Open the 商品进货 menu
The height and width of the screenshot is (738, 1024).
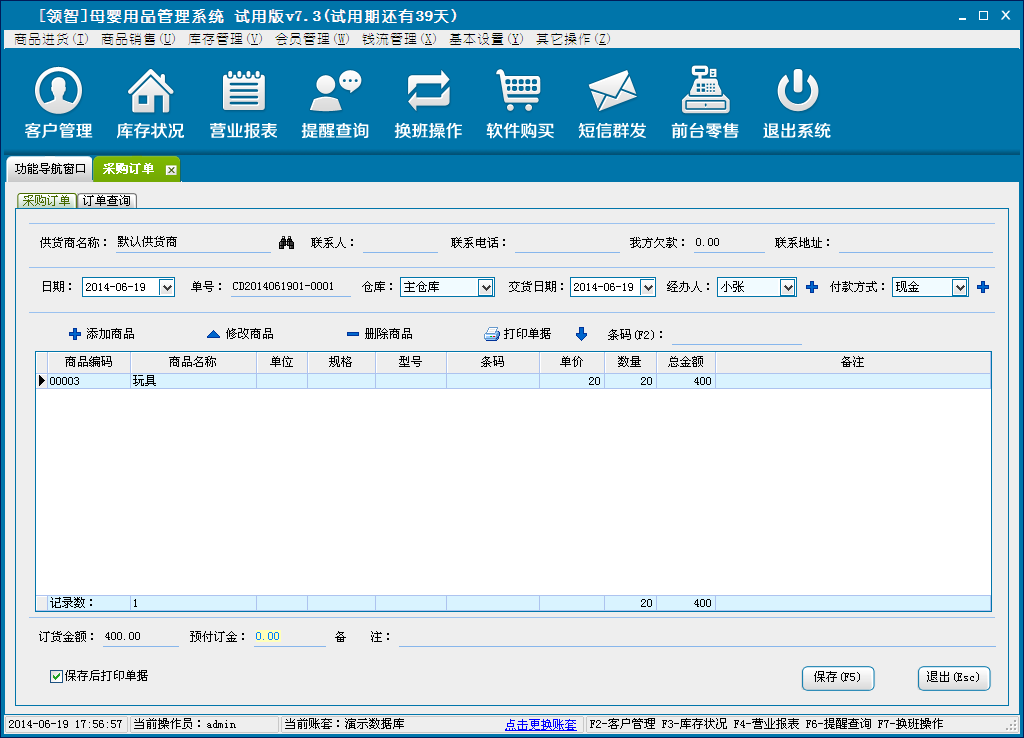51,39
